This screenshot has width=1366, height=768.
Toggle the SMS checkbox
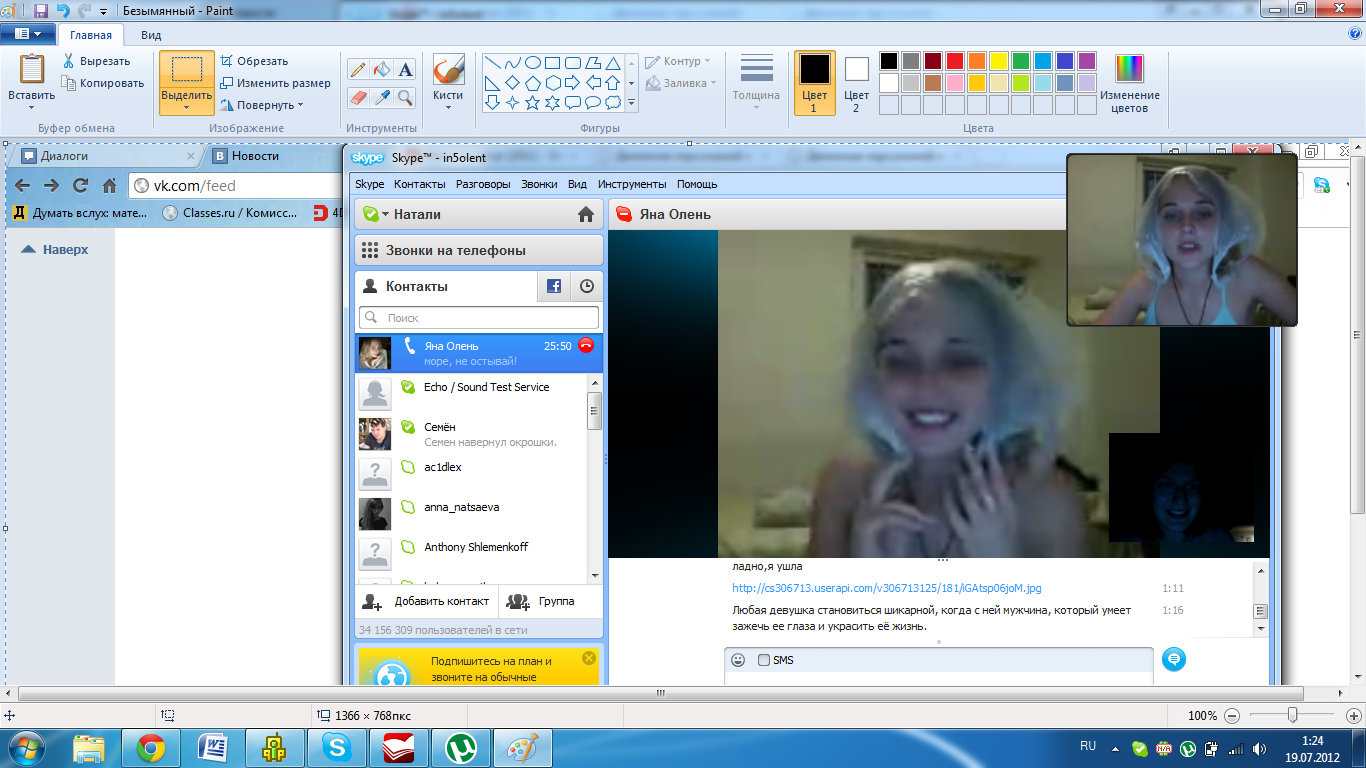tap(764, 660)
